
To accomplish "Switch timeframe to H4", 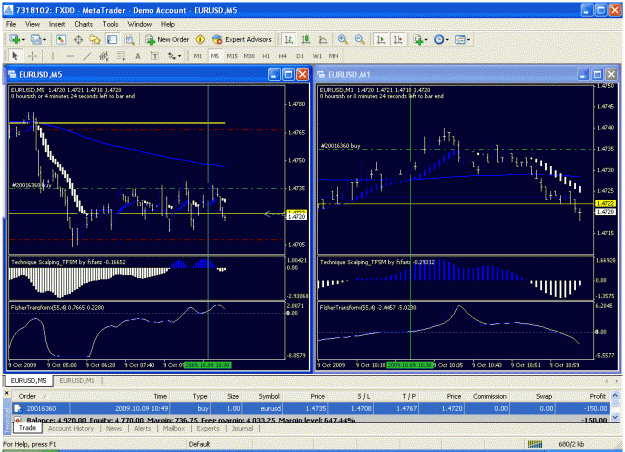I will pos(283,56).
